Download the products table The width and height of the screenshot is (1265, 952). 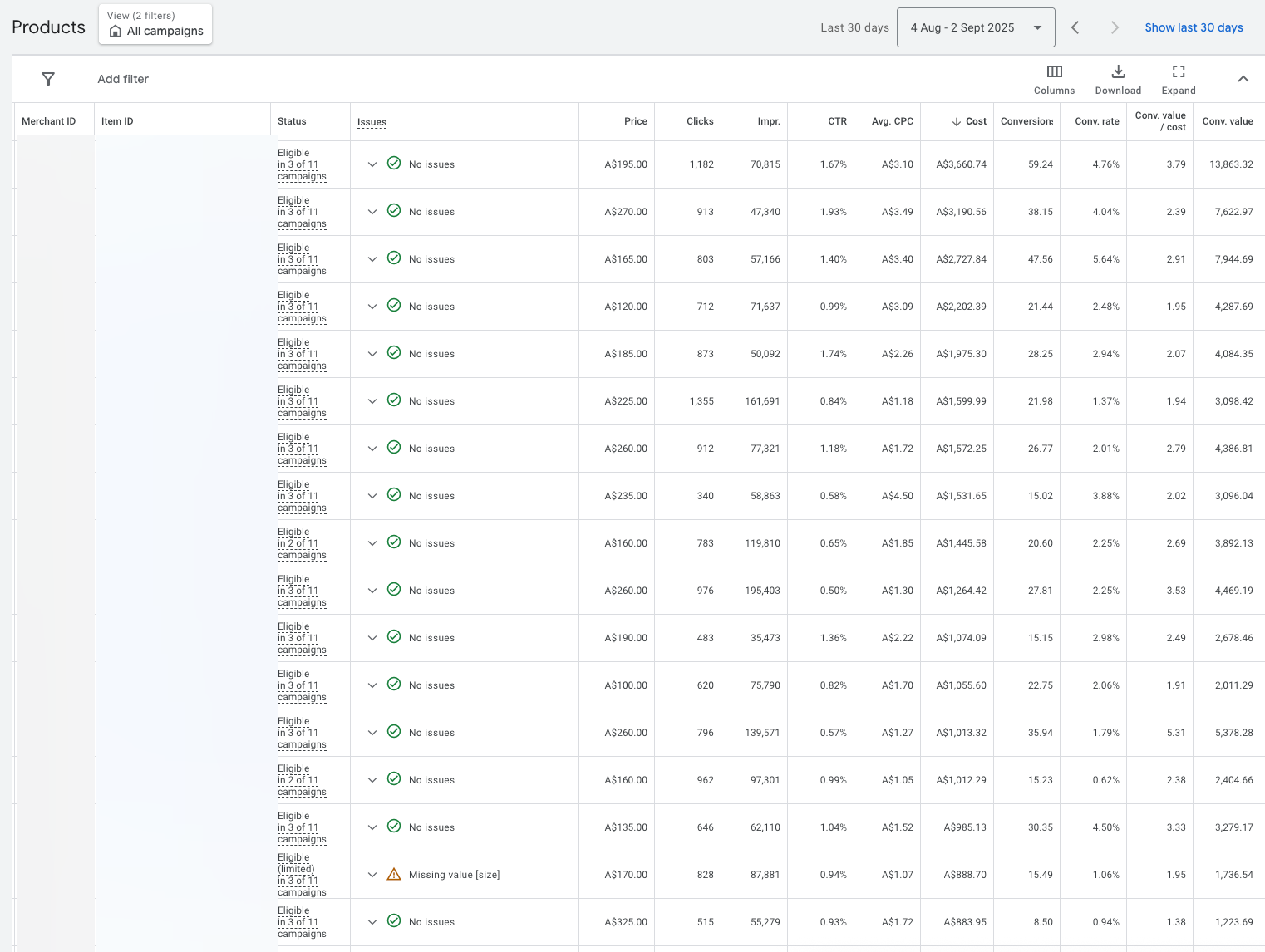pos(1118,80)
